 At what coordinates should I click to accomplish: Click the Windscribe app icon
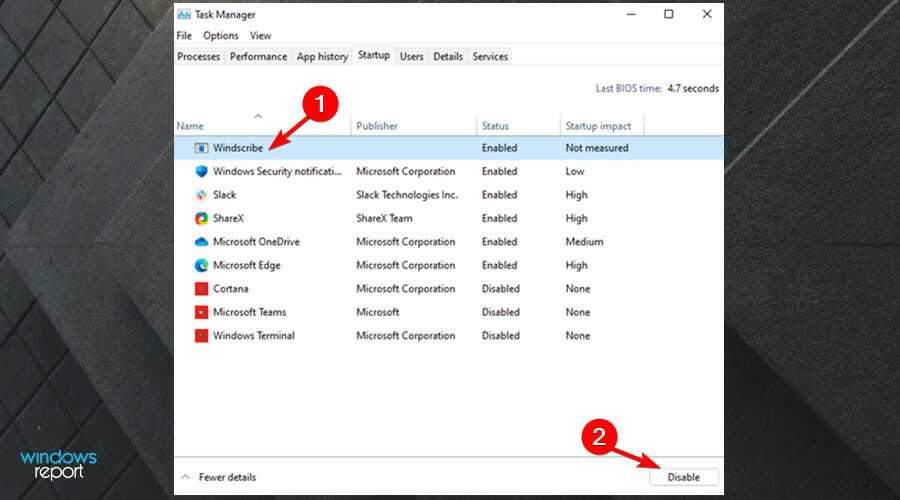pos(201,148)
